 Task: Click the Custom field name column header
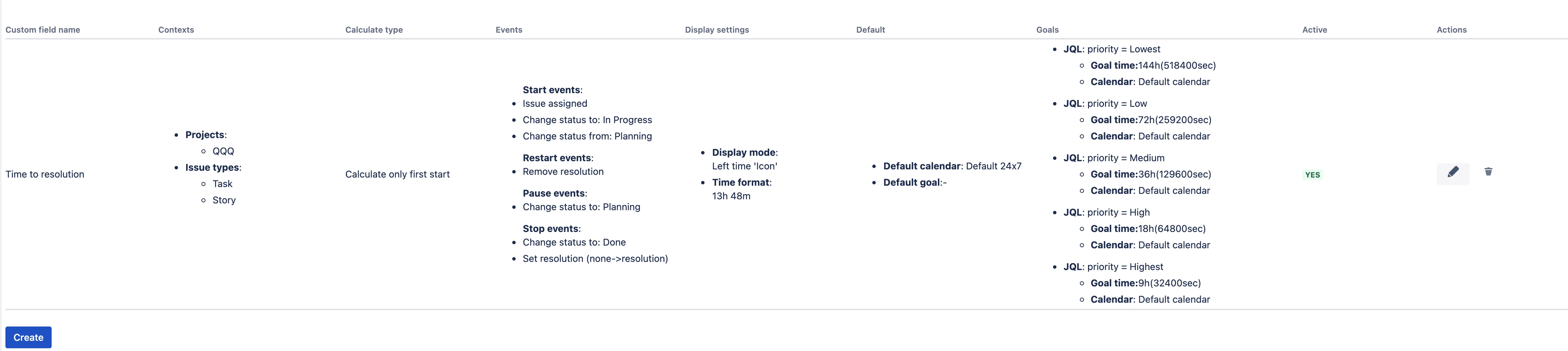[42, 30]
